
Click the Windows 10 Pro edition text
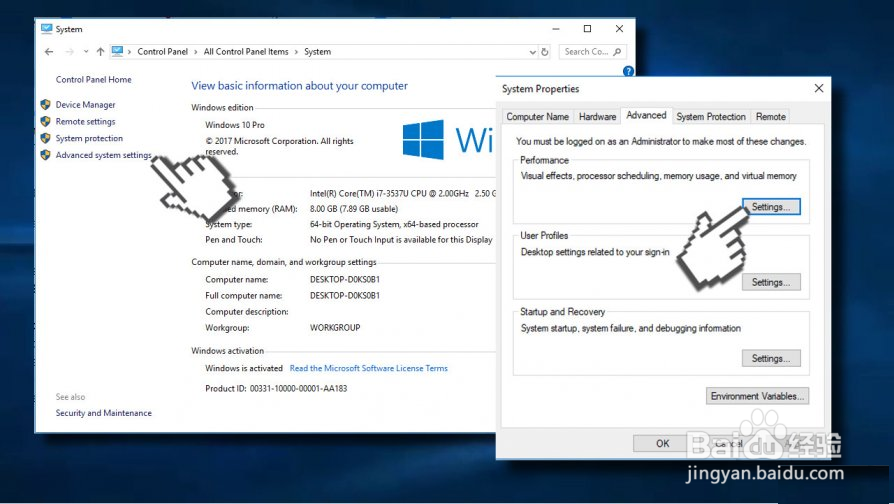tap(235, 125)
